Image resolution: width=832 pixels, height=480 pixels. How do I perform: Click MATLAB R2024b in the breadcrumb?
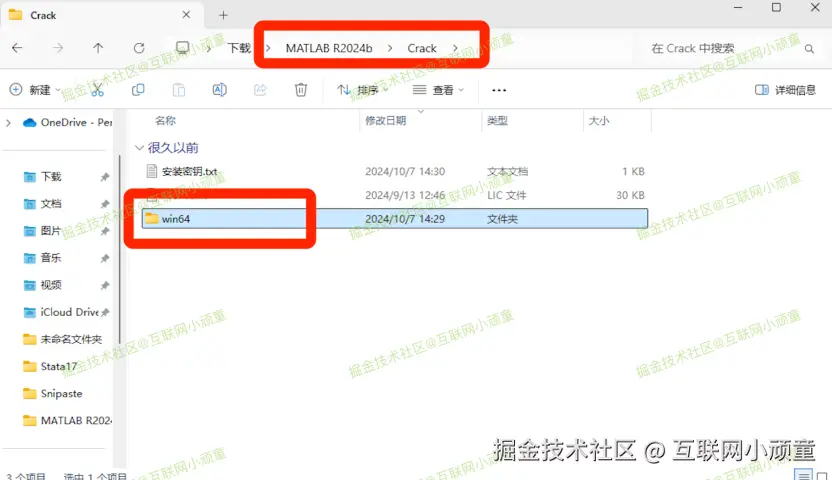pos(329,48)
